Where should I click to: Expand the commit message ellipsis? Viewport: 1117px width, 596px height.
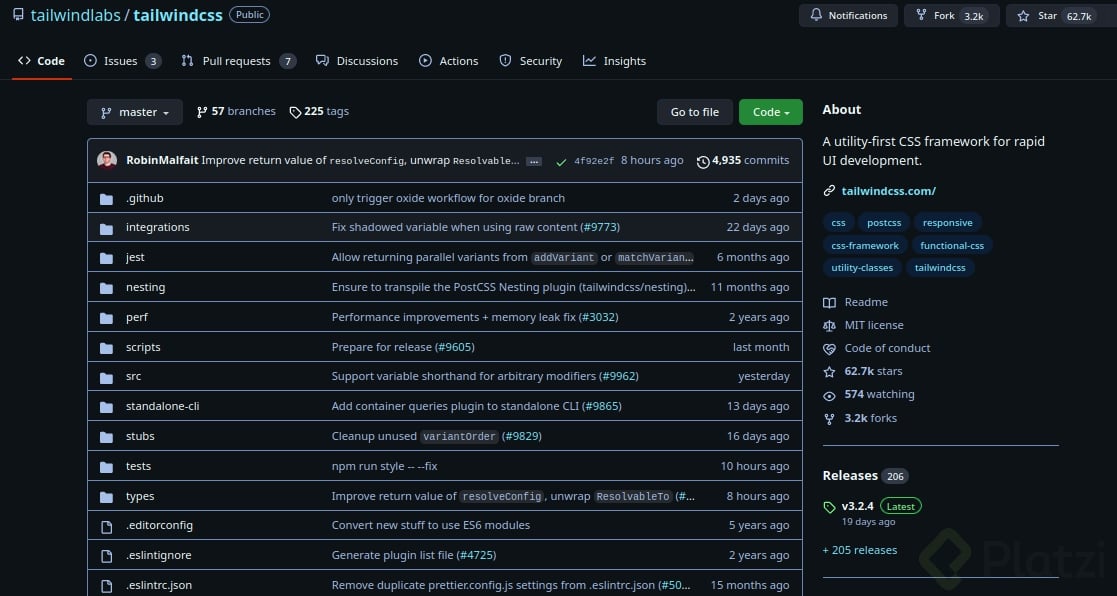click(534, 162)
